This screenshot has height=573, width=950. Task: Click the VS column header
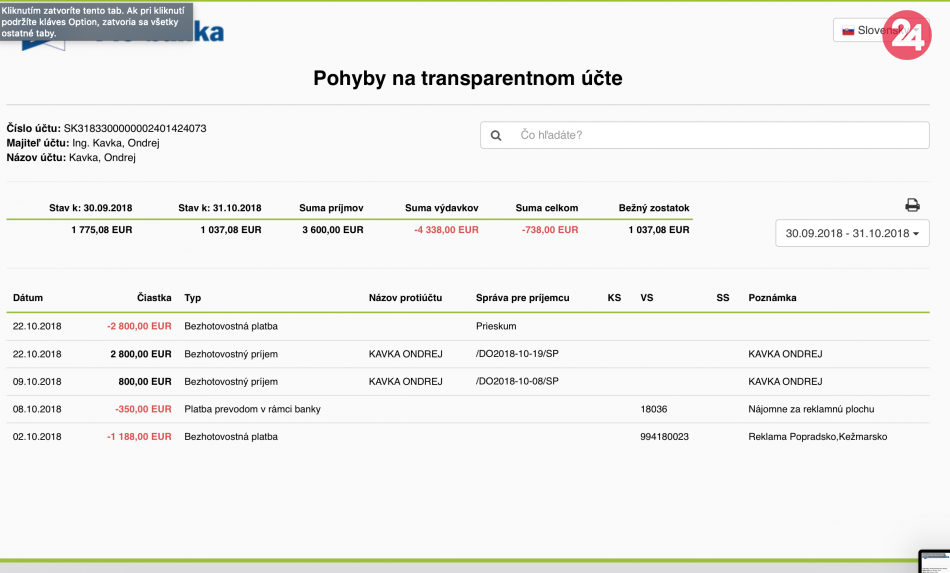pyautogui.click(x=647, y=298)
